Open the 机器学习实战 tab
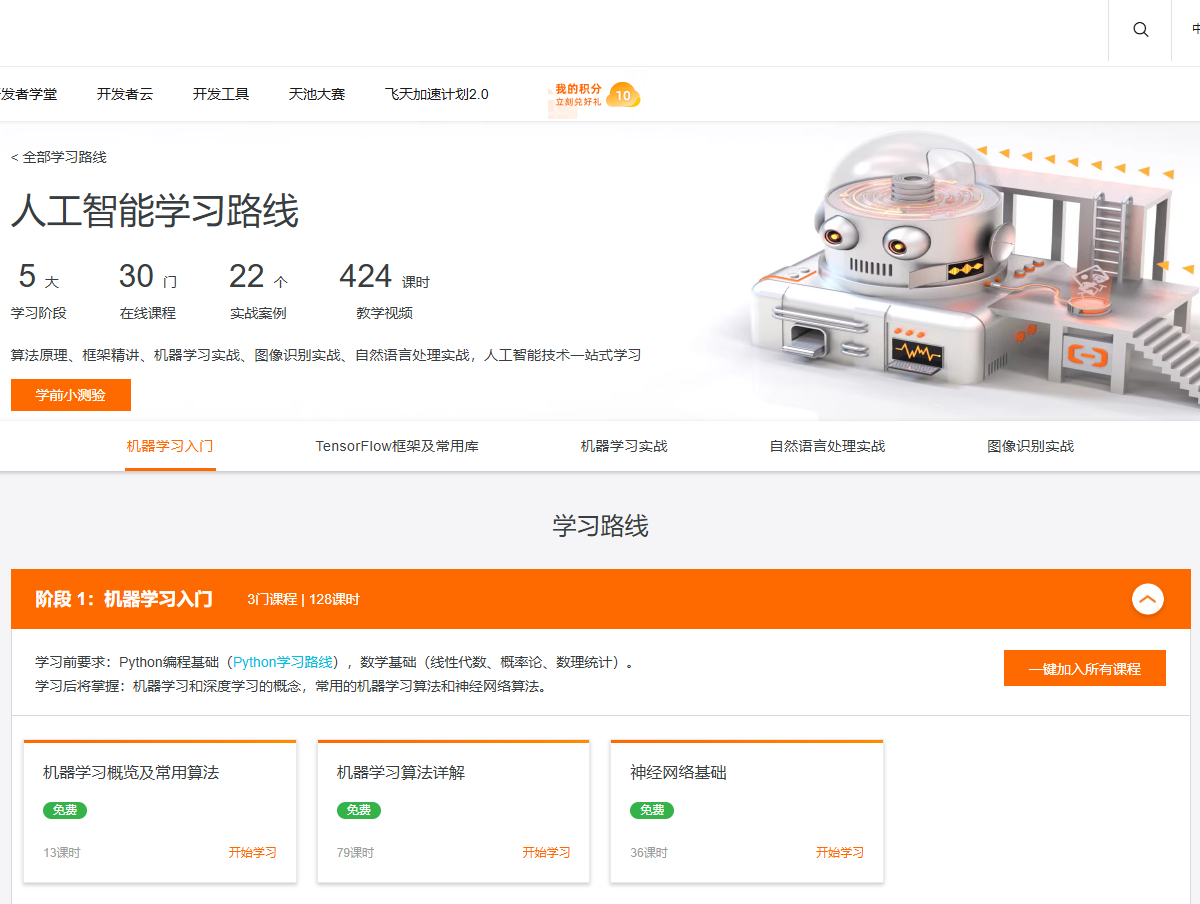 [x=624, y=446]
